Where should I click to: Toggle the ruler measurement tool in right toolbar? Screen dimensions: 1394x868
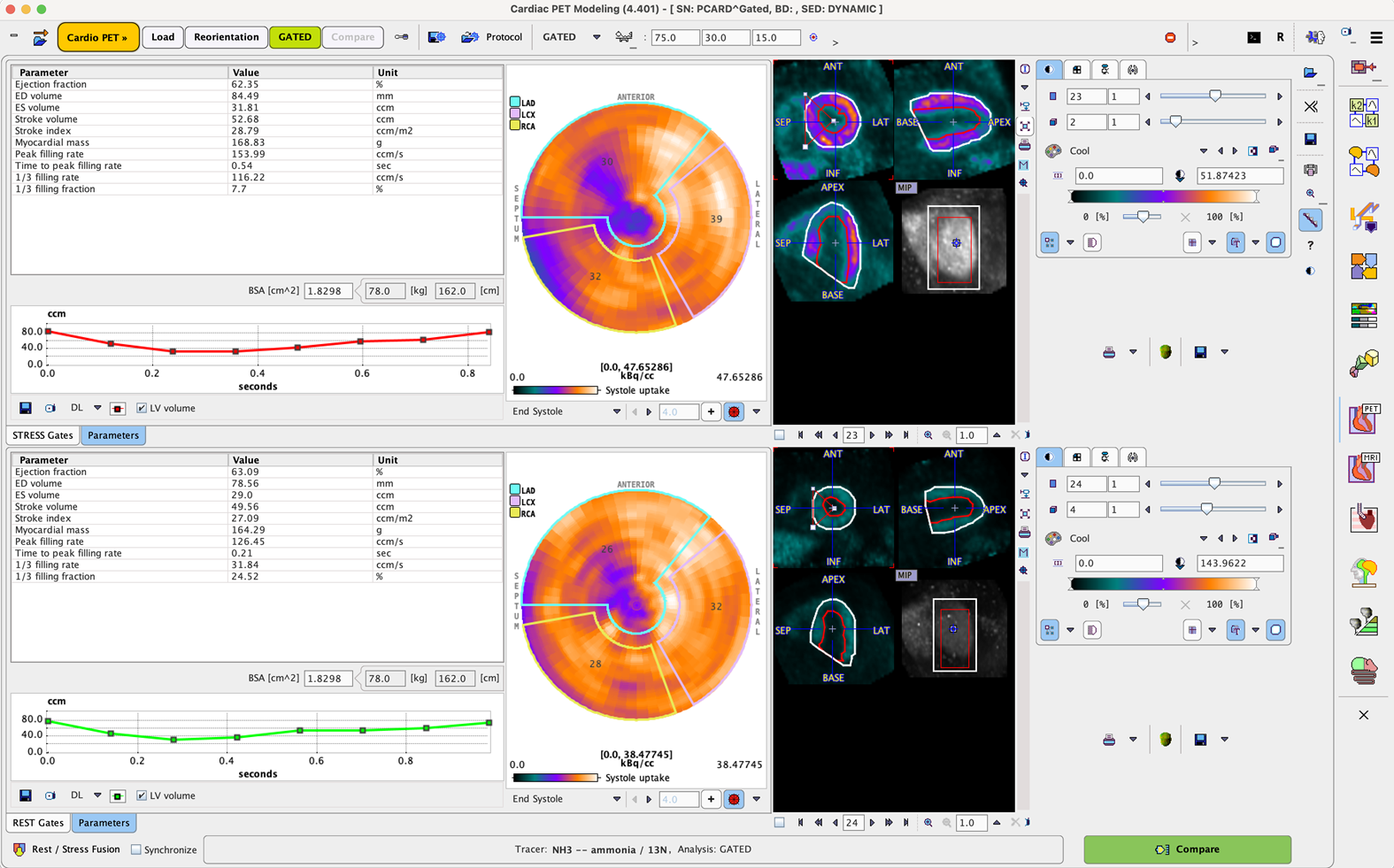click(1311, 219)
